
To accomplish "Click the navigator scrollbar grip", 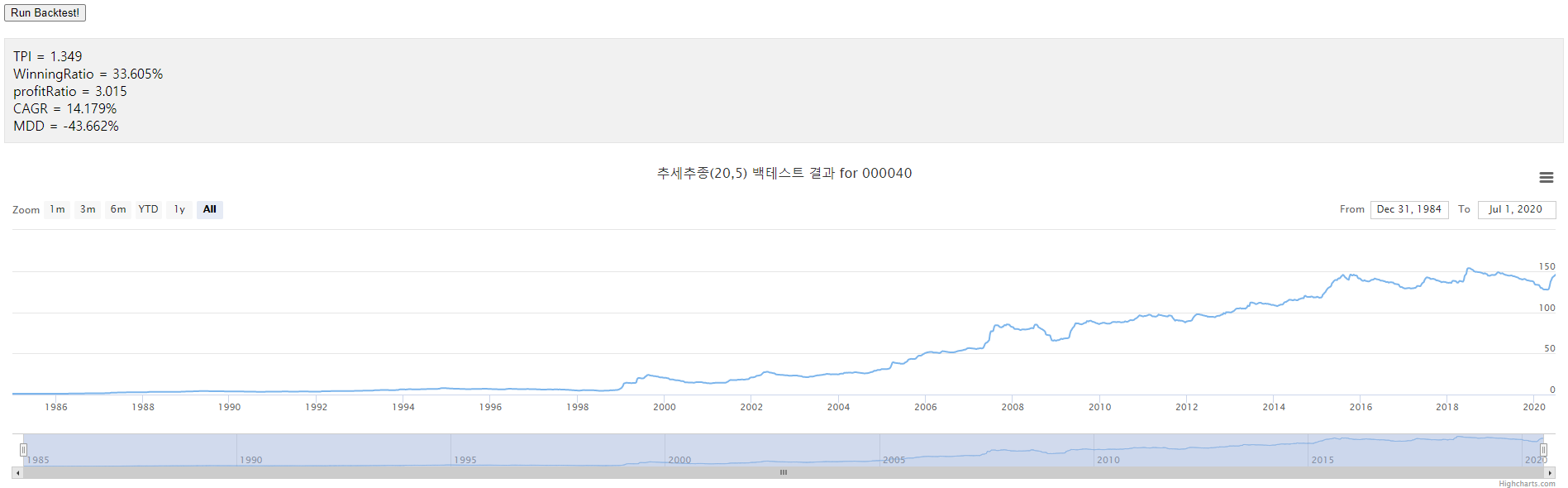I will pos(784,472).
